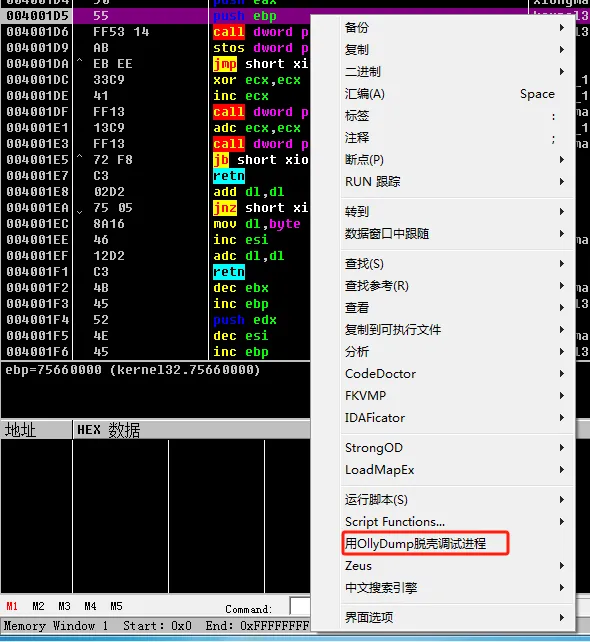Open 断点(P) submenu

tap(455, 160)
